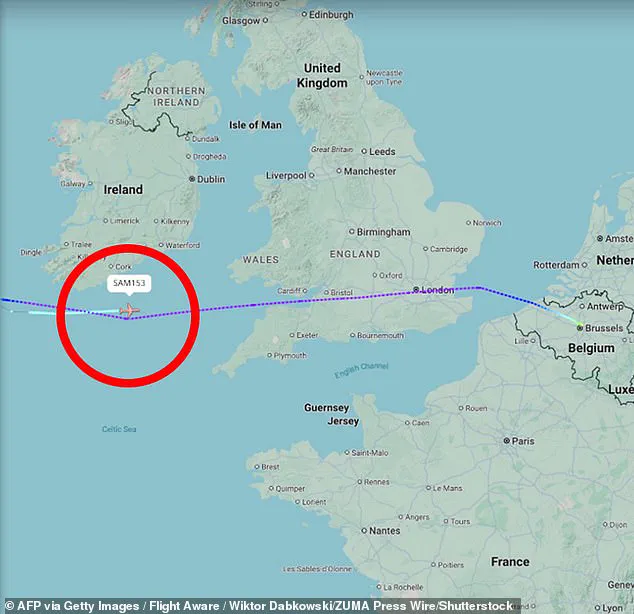
Task: Select the Dublin city marker
Action: pos(192,179)
